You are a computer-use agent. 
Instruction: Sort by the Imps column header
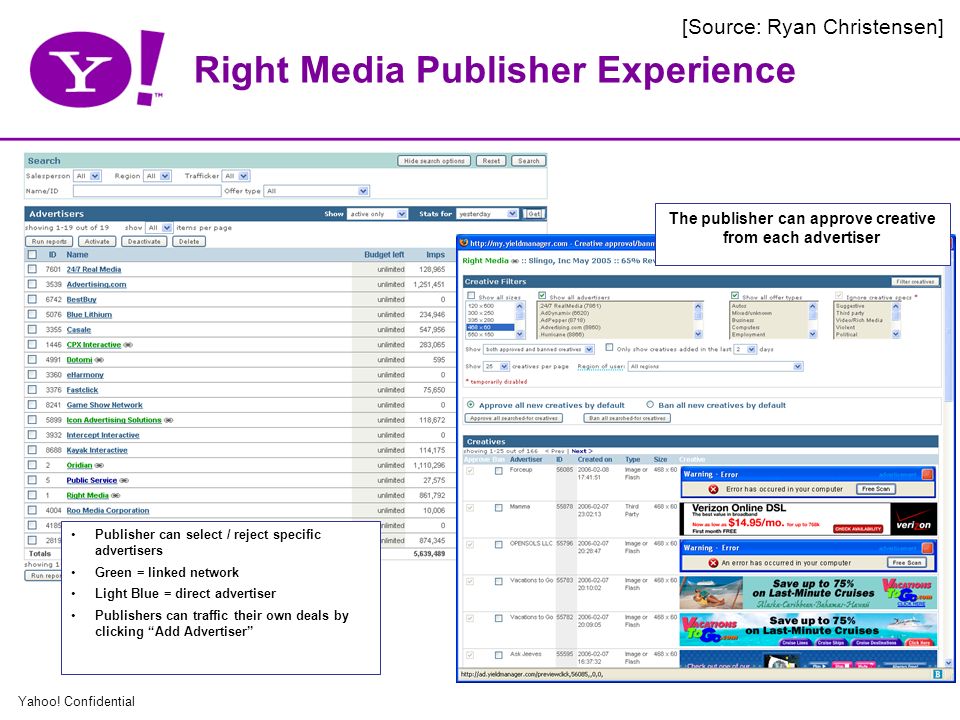[435, 255]
